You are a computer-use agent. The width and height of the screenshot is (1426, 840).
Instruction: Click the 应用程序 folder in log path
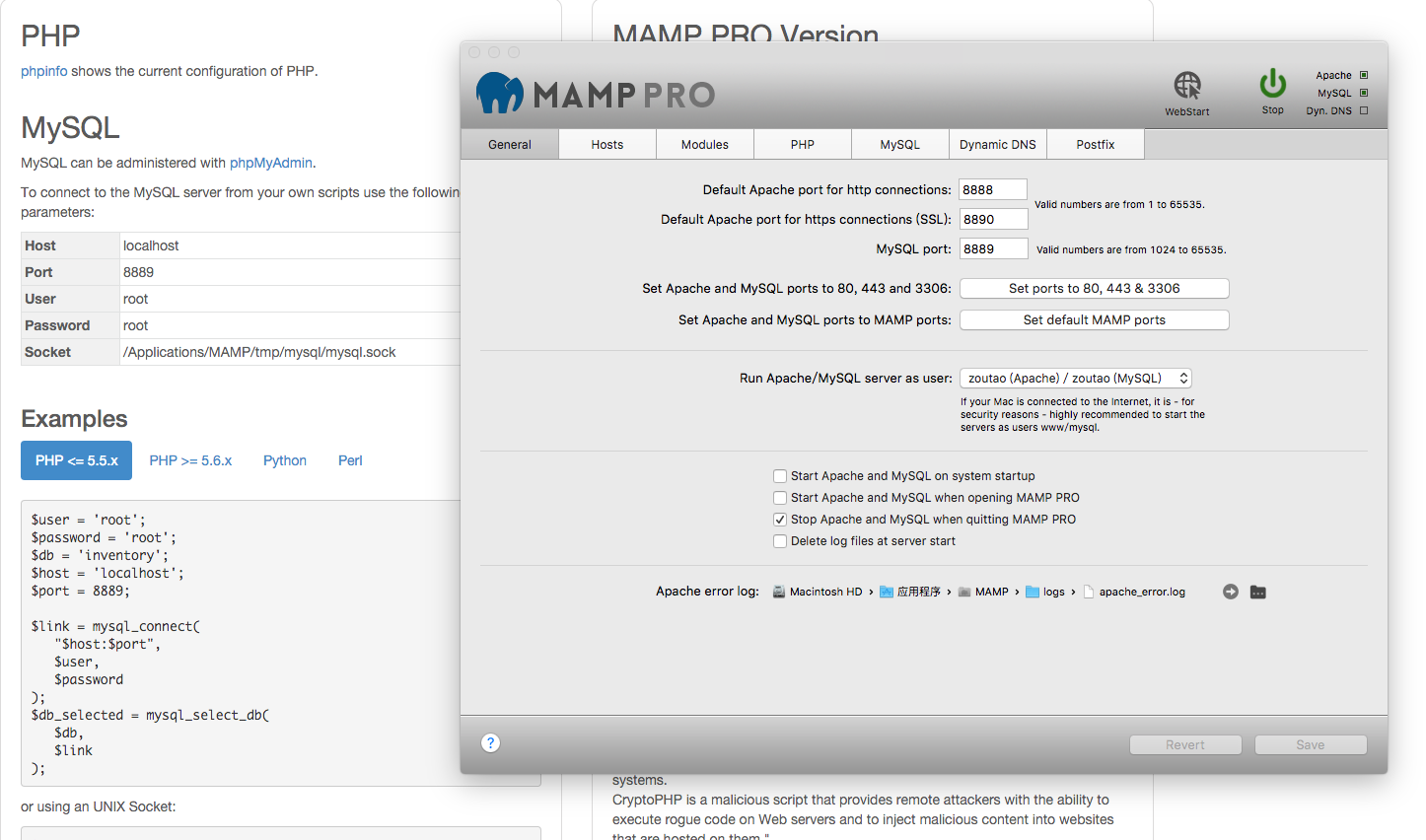coord(909,592)
